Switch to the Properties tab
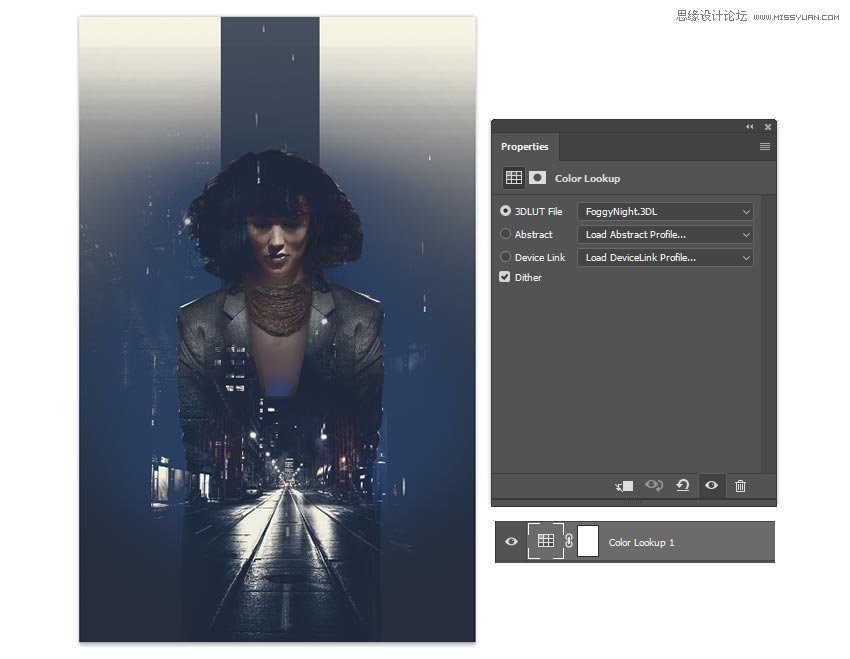 tap(525, 146)
